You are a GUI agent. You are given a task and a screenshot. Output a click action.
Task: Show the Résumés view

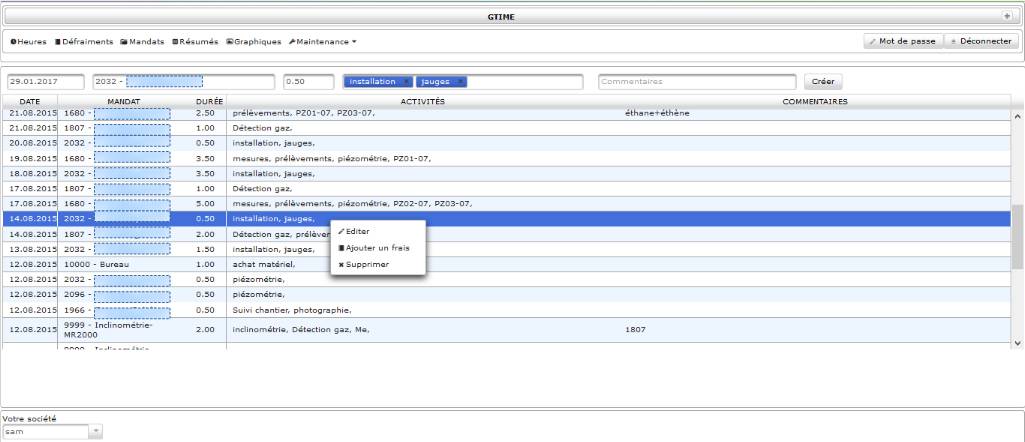click(195, 41)
